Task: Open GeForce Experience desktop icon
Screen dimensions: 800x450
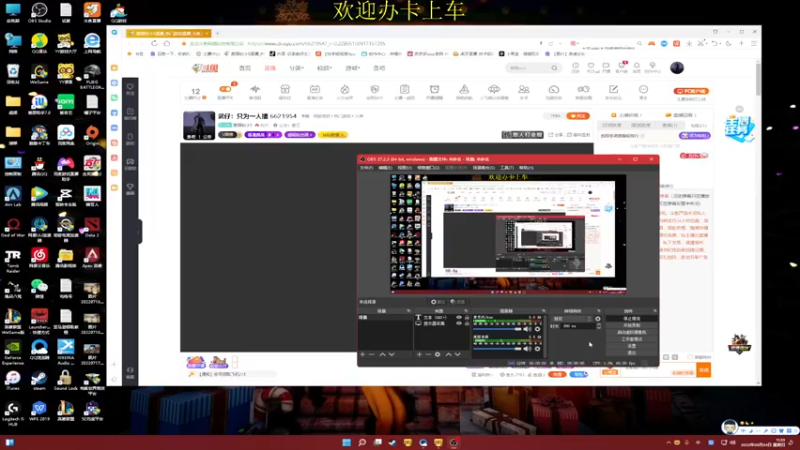Action: point(13,352)
